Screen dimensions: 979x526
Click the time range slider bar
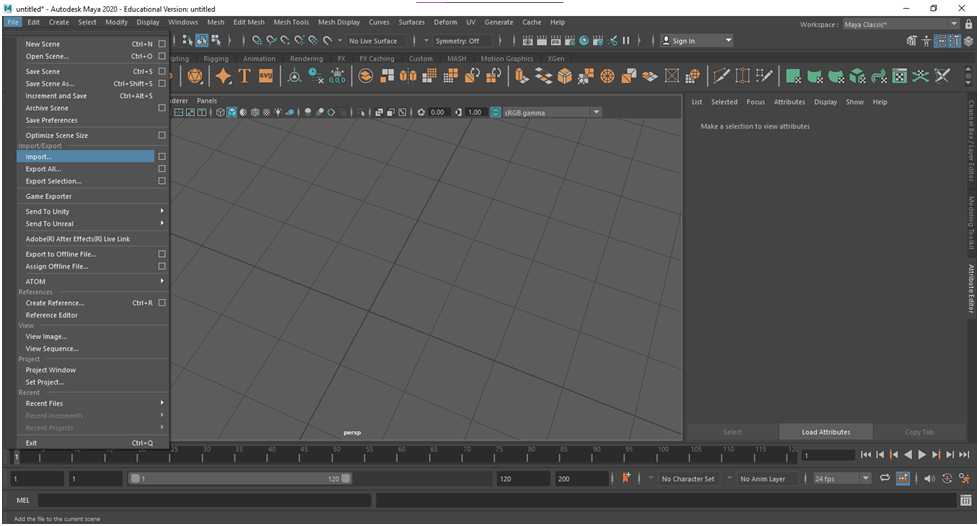tap(240, 479)
